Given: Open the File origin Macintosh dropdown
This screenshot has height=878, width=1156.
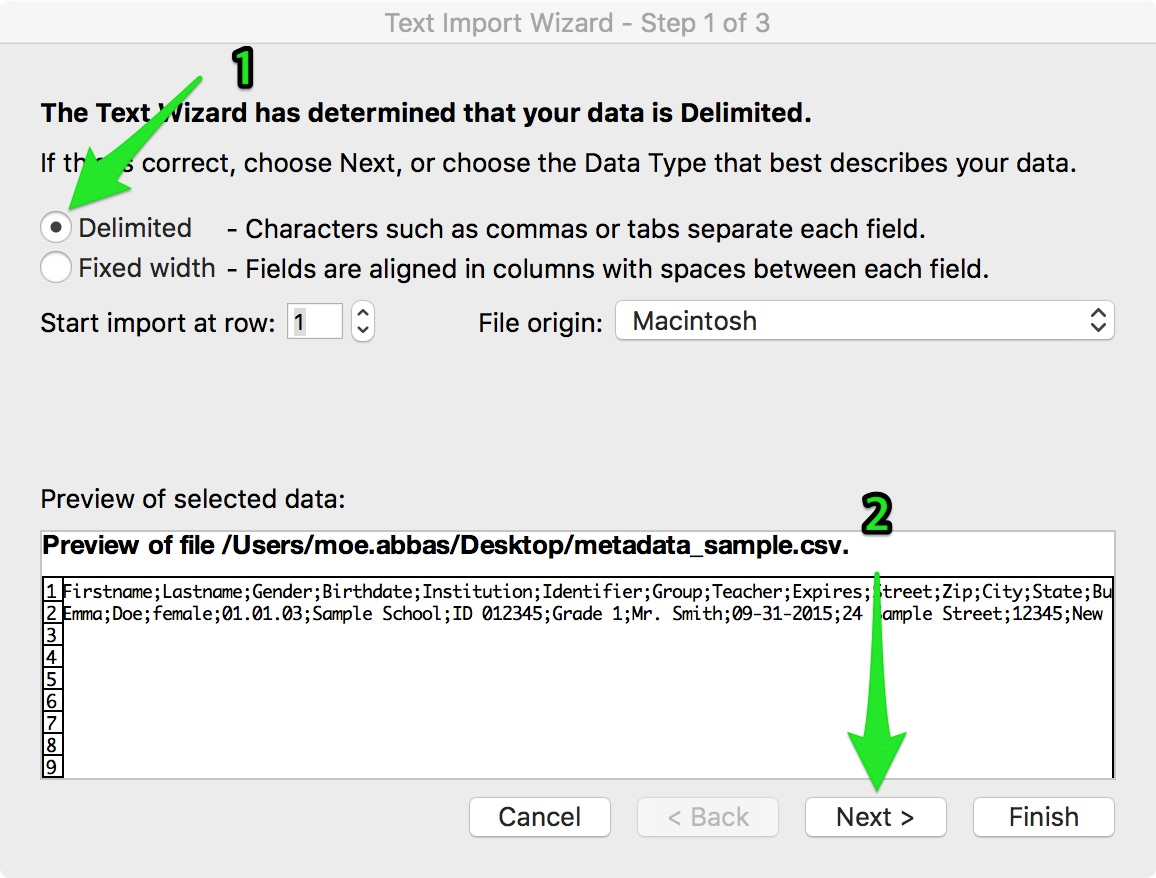Looking at the screenshot, I should point(865,321).
